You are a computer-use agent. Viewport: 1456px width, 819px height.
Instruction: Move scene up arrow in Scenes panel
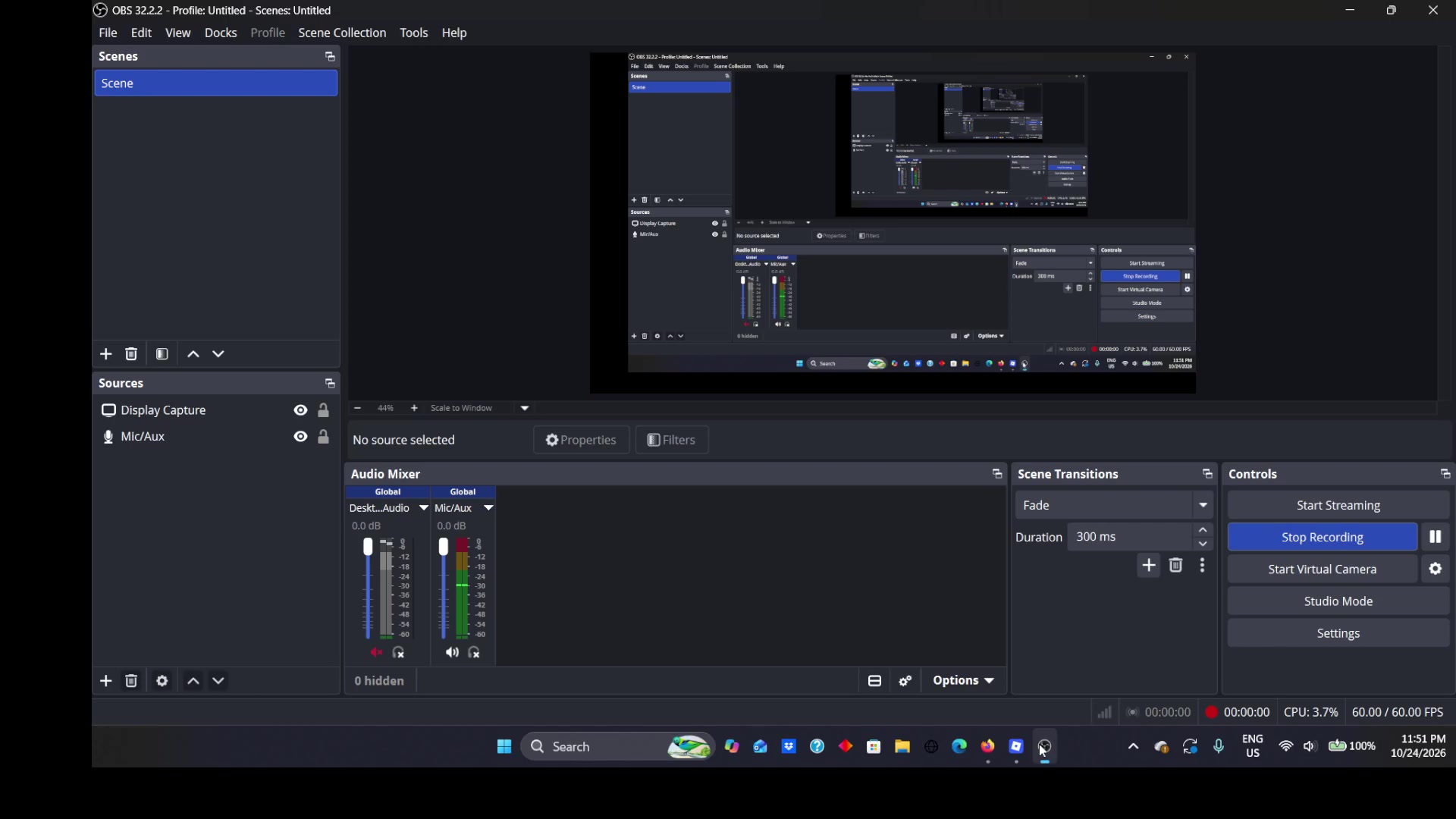point(193,355)
